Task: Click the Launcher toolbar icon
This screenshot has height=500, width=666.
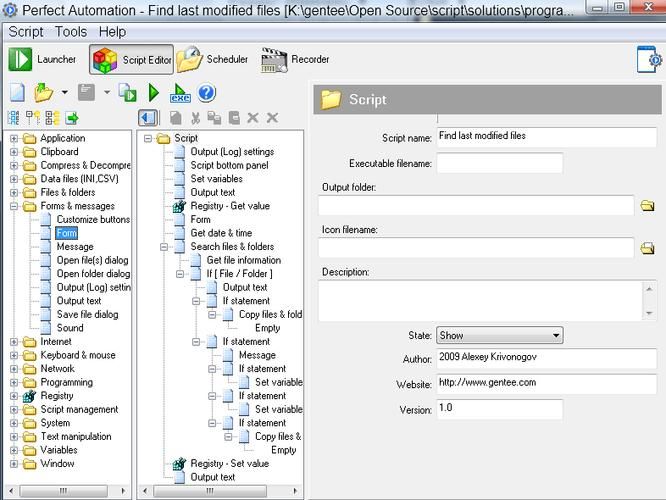Action: (21, 60)
